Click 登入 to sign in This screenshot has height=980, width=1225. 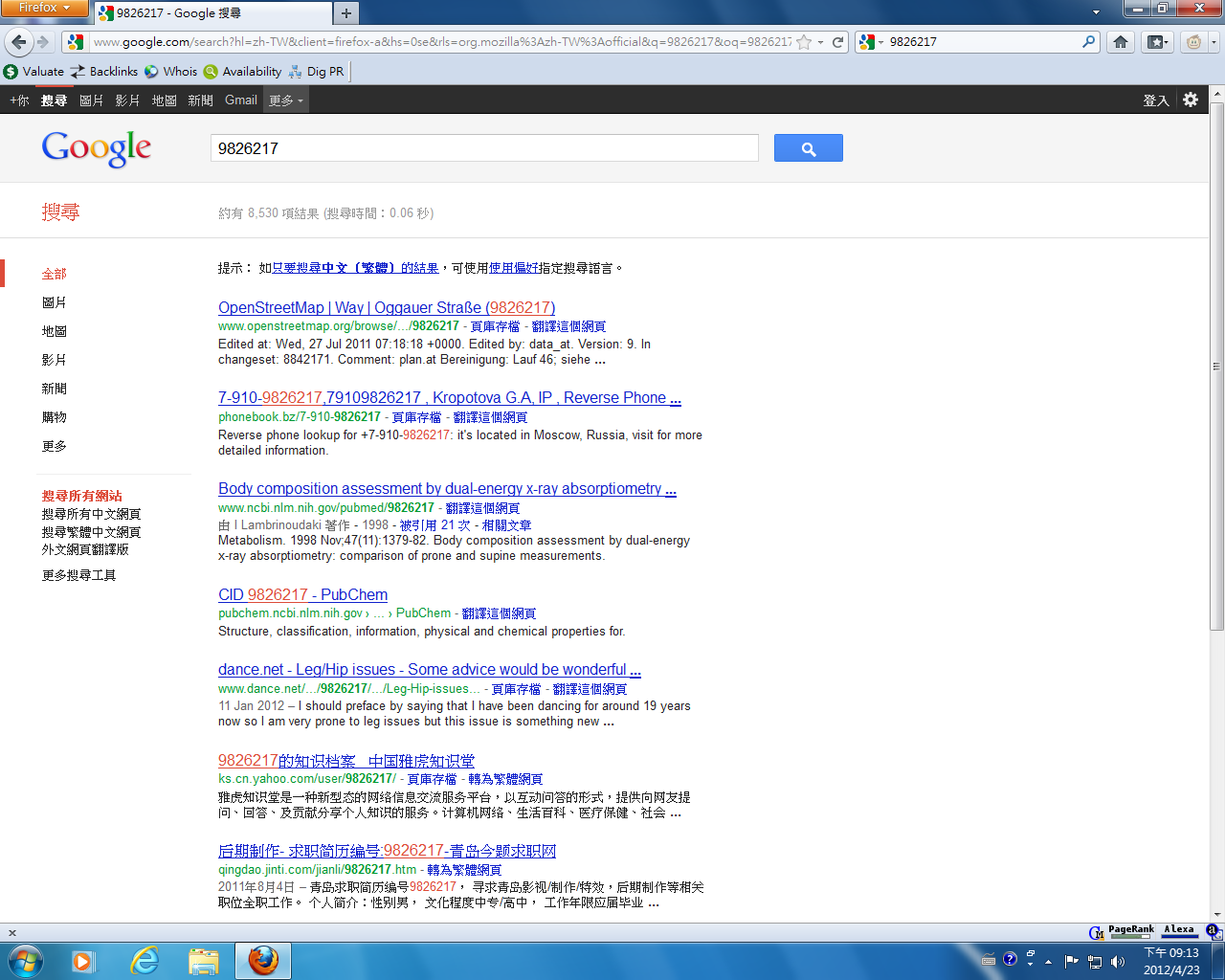tap(1156, 100)
